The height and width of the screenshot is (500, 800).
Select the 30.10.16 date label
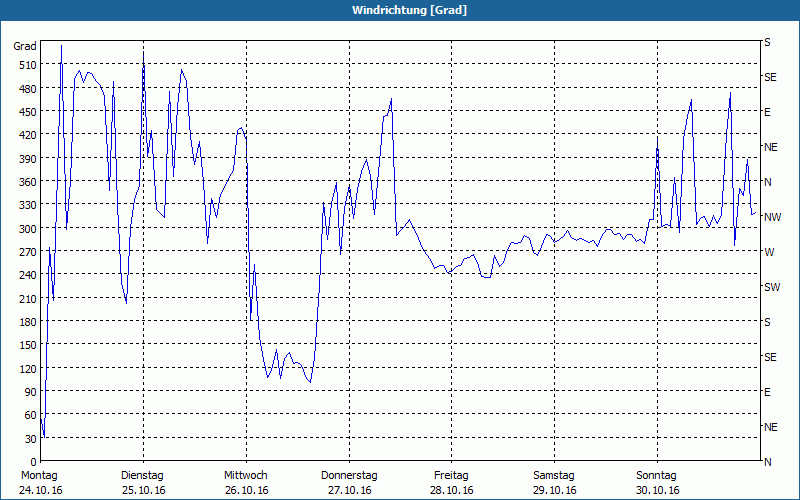click(658, 490)
